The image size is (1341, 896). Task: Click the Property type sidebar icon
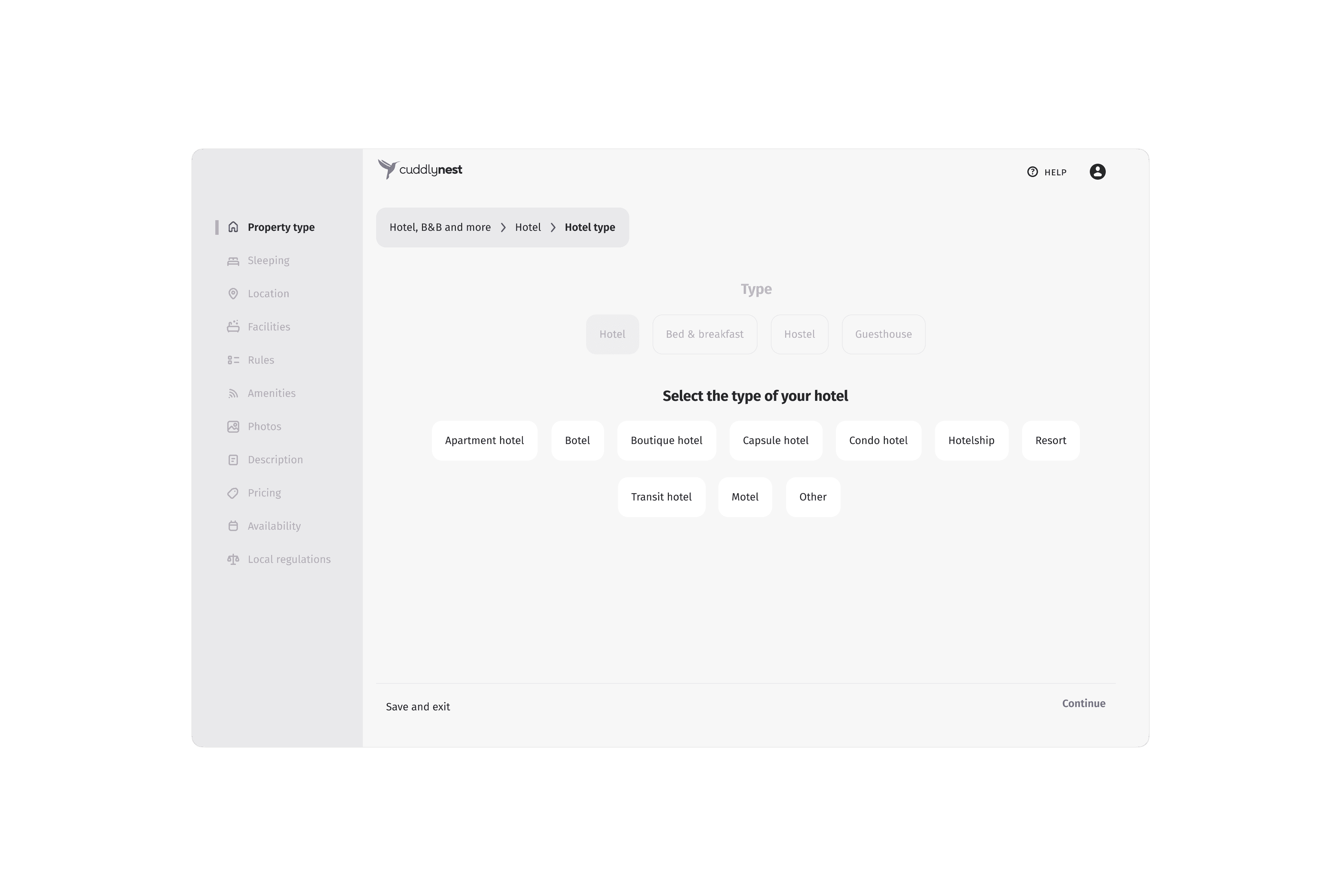pyautogui.click(x=233, y=226)
